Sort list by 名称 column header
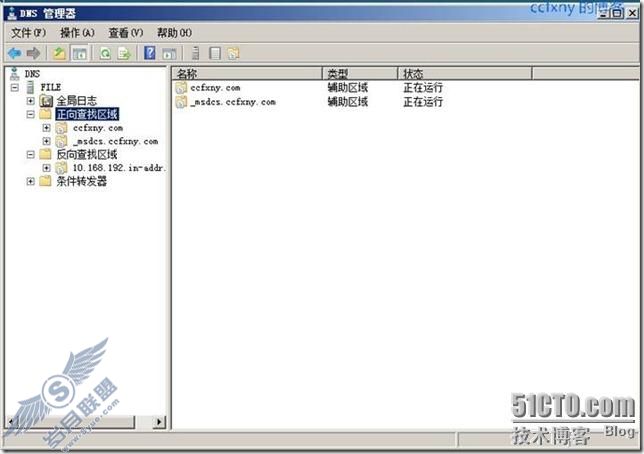The image size is (644, 454). 247,74
